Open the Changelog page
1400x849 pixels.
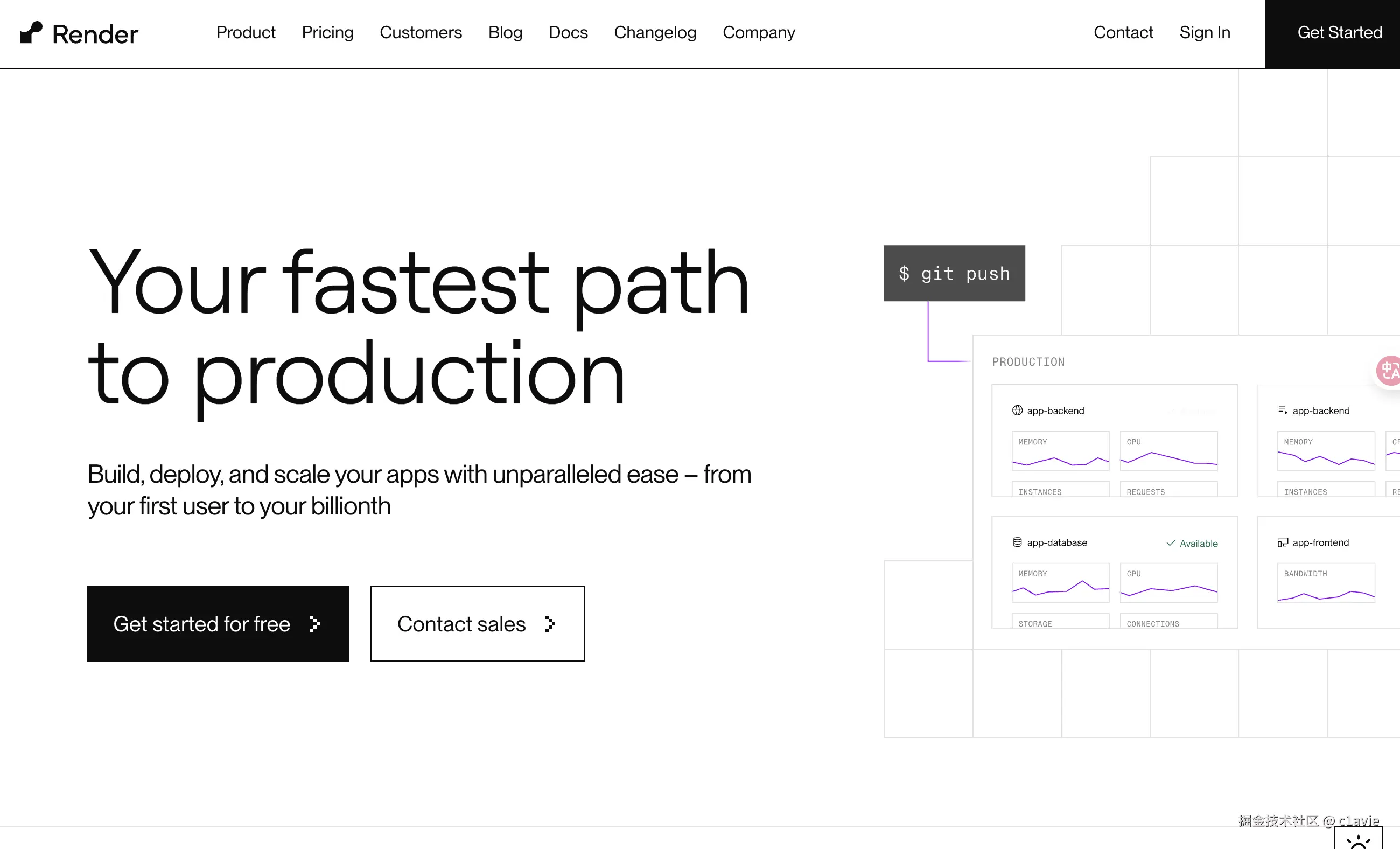click(655, 32)
